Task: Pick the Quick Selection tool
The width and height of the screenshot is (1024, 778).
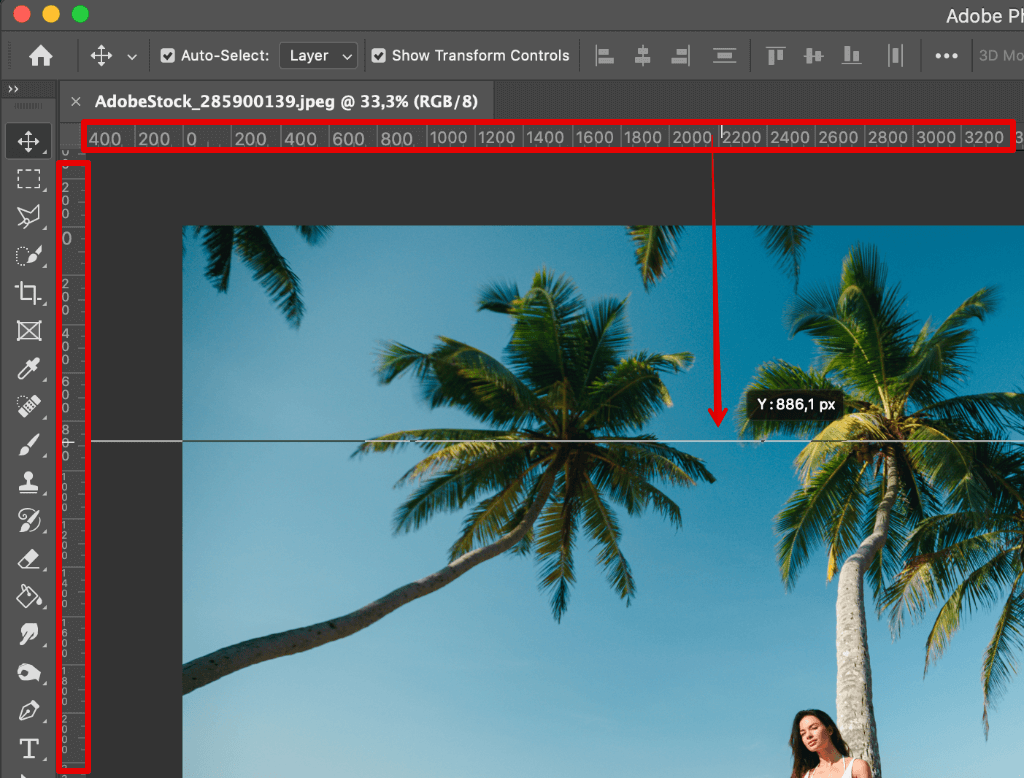Action: 28,255
